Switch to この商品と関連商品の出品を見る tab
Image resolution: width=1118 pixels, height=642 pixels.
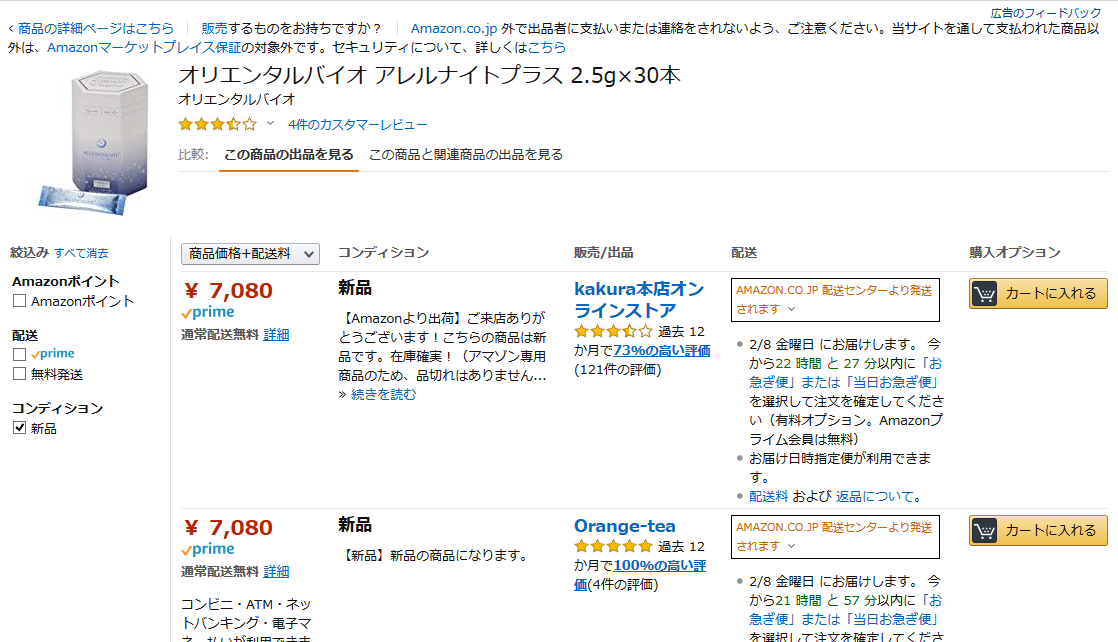466,154
